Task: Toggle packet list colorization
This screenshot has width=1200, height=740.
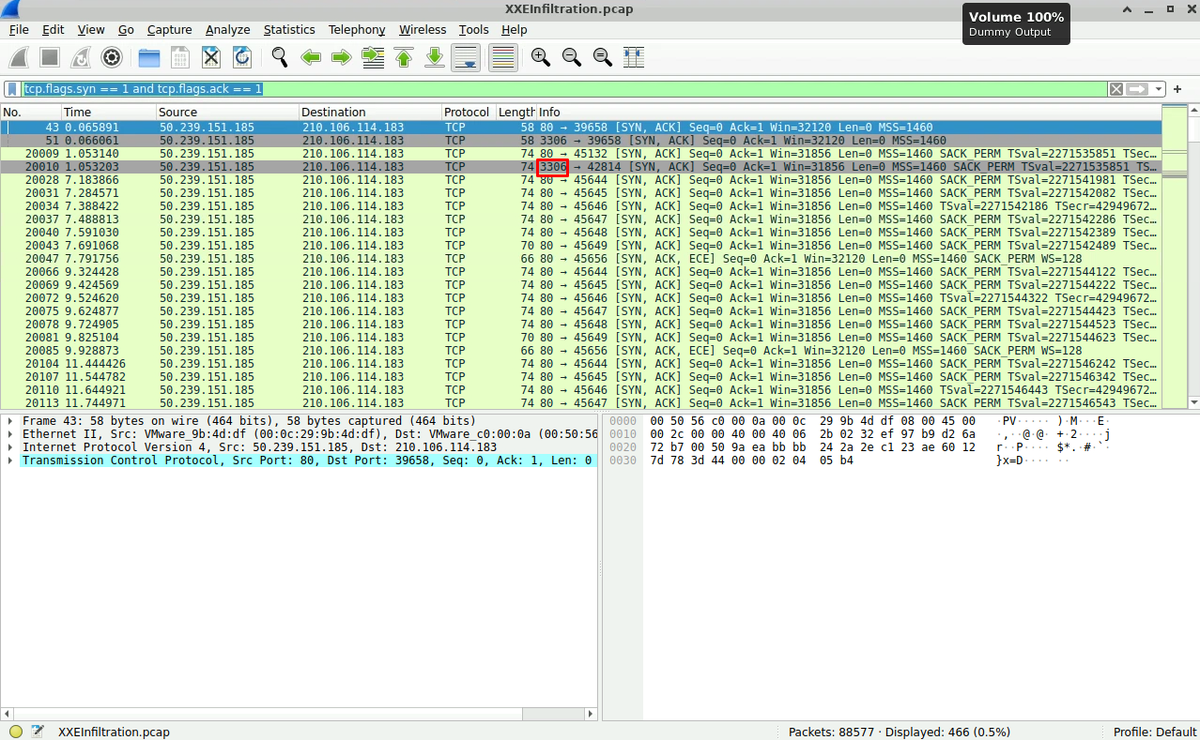Action: (x=503, y=58)
